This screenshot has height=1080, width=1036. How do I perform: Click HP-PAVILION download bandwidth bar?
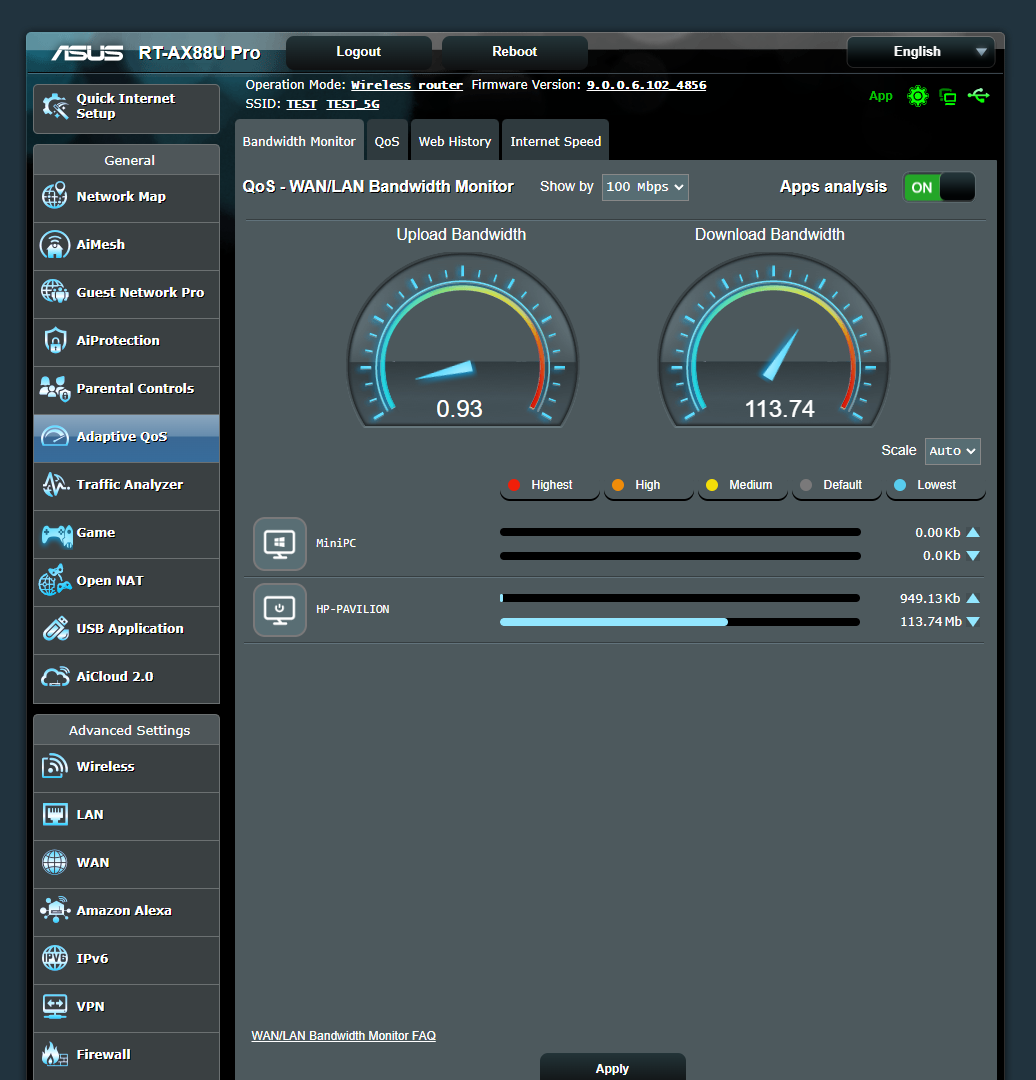pos(680,622)
